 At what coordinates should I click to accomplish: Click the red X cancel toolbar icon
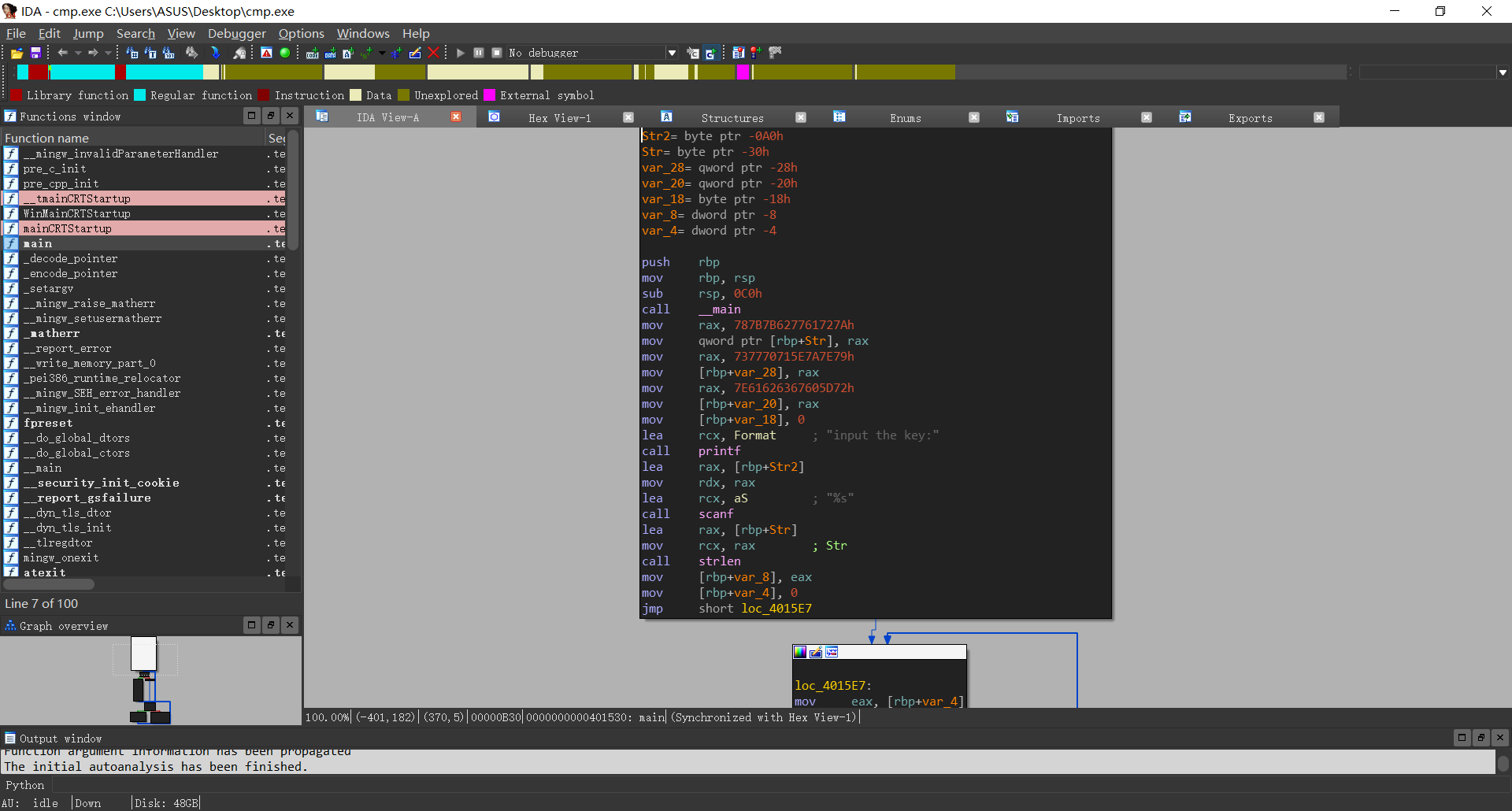tap(433, 53)
